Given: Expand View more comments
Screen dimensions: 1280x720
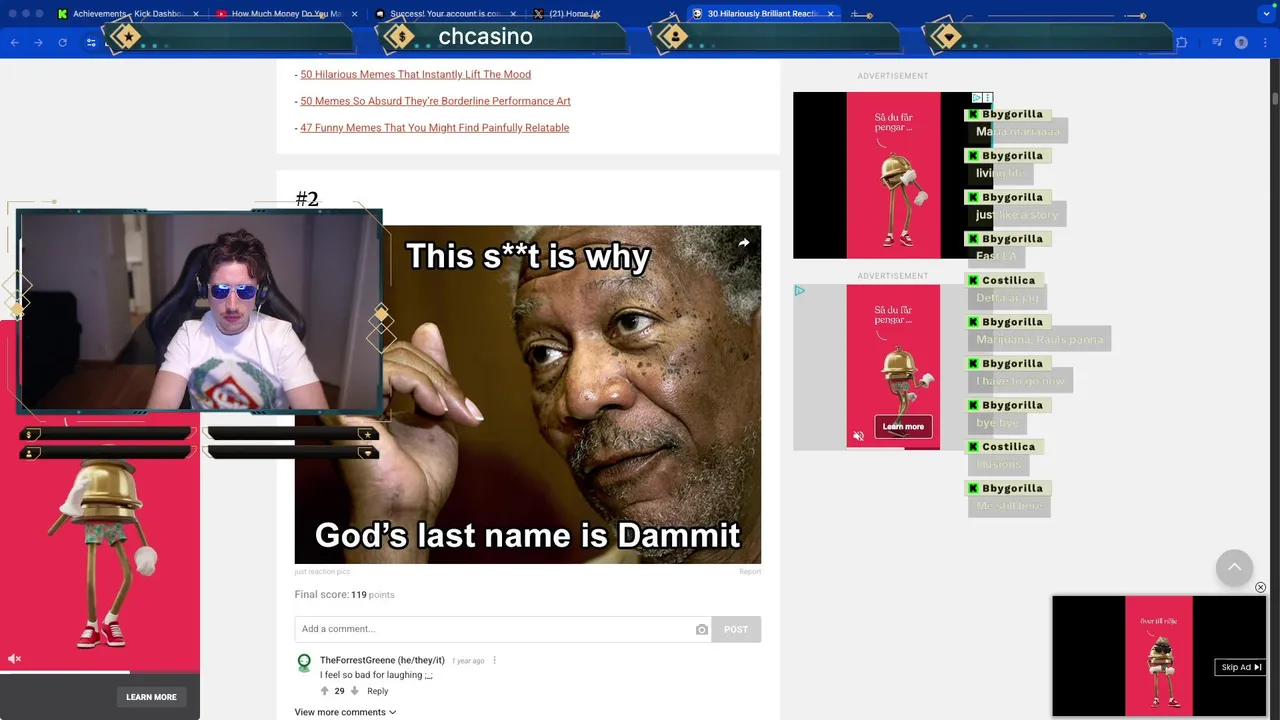Looking at the screenshot, I should 345,712.
